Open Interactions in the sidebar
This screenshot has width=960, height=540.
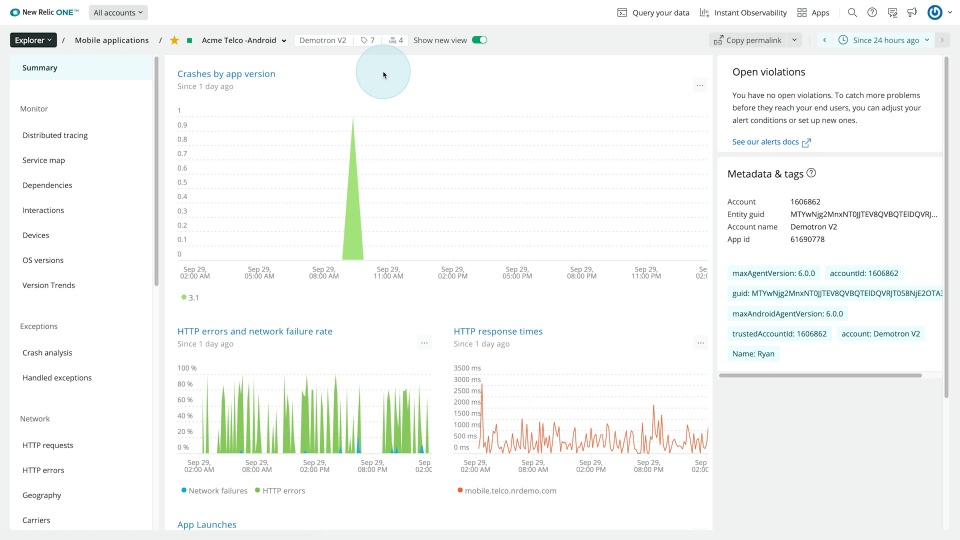43,211
